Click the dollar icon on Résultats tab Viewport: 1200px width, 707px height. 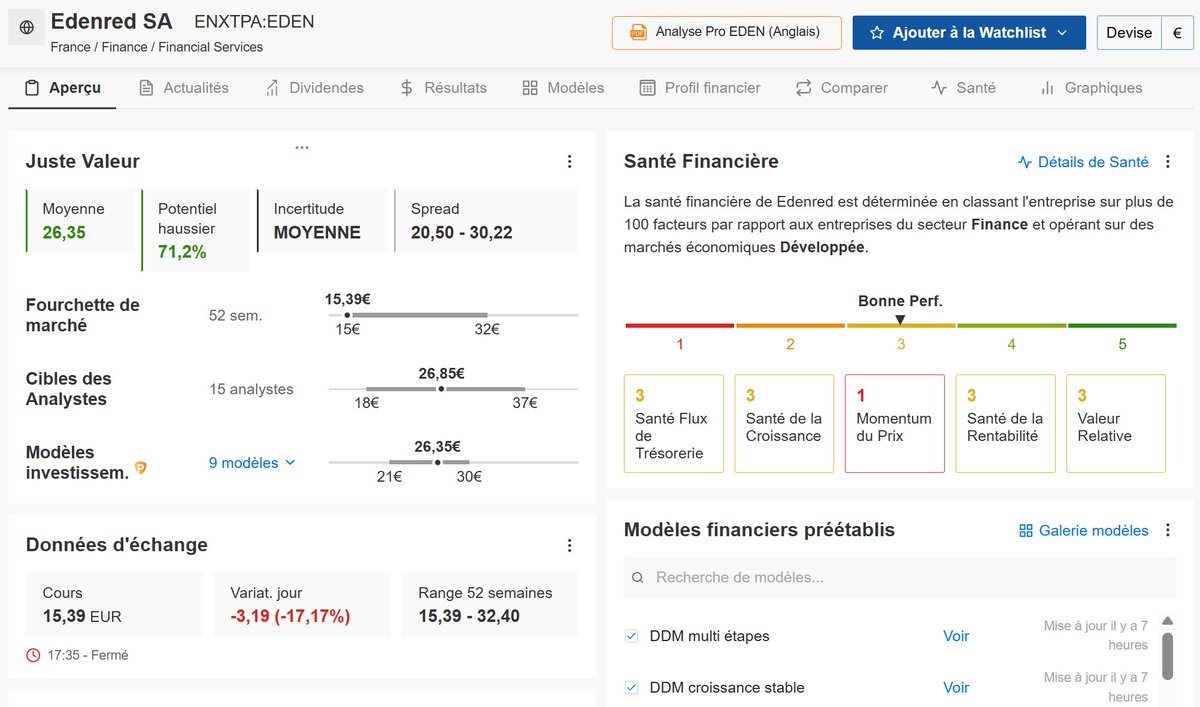point(406,88)
